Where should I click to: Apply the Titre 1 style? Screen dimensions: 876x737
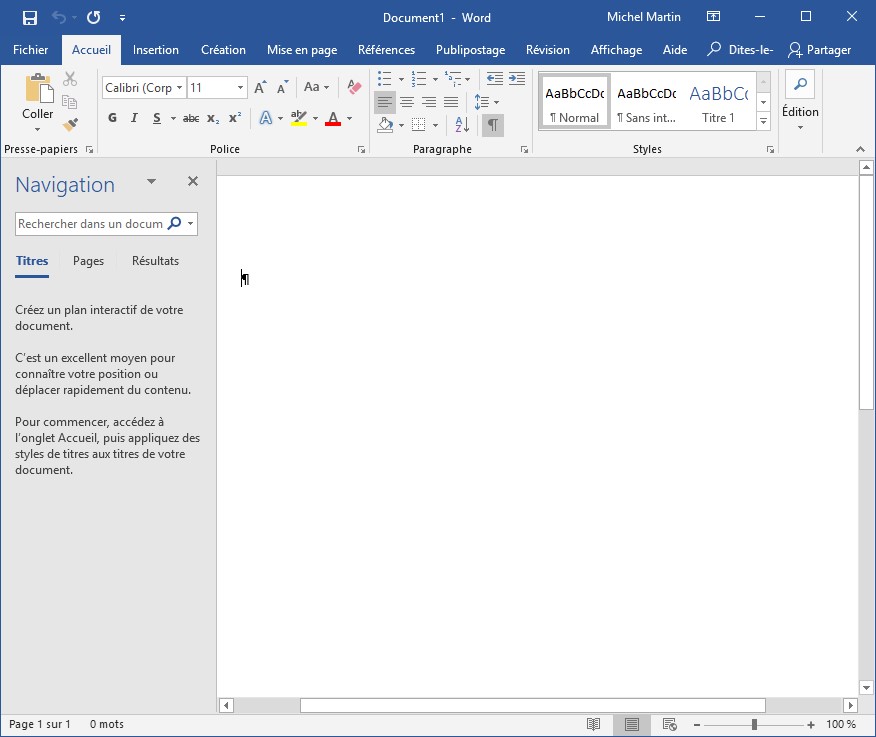(x=718, y=103)
